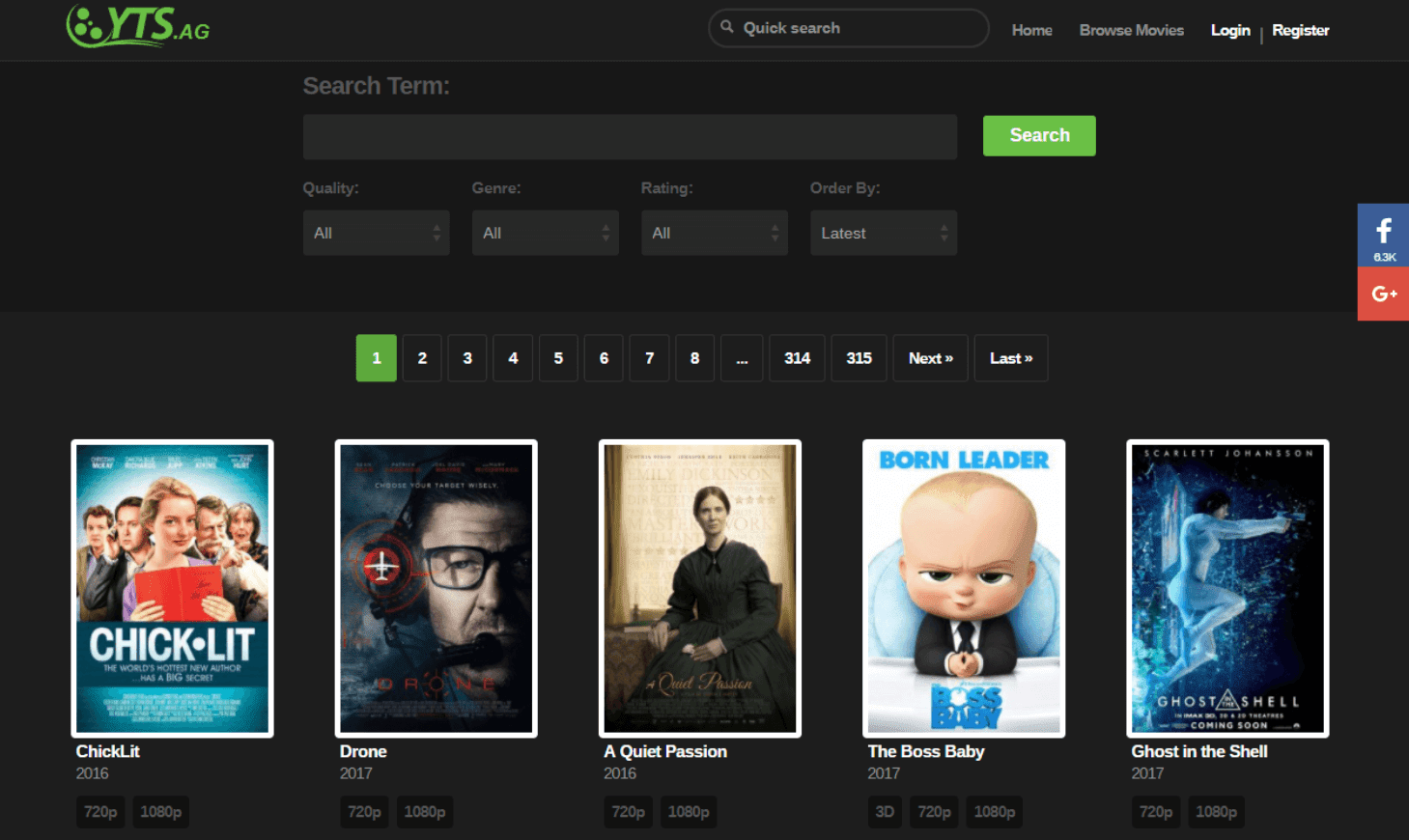Go to page 5

[x=558, y=358]
